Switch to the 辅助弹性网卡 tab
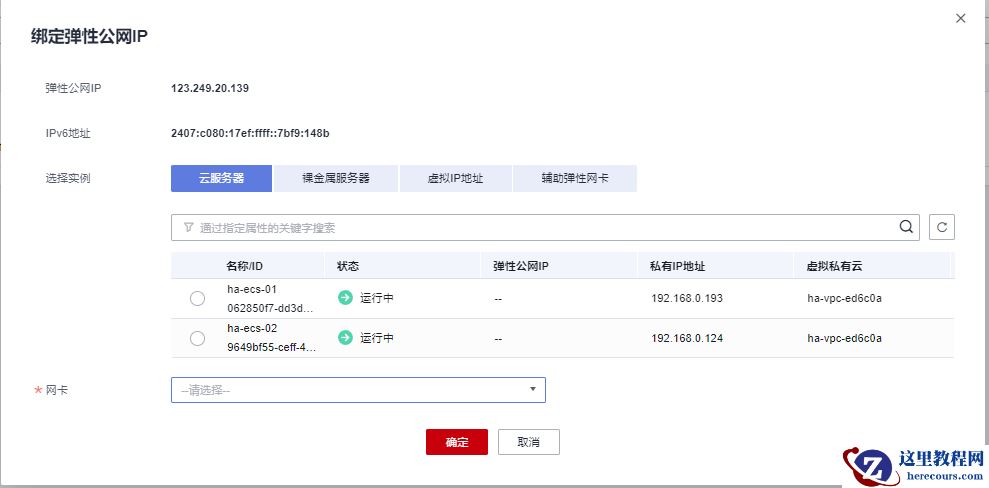989x488 pixels. click(575, 178)
